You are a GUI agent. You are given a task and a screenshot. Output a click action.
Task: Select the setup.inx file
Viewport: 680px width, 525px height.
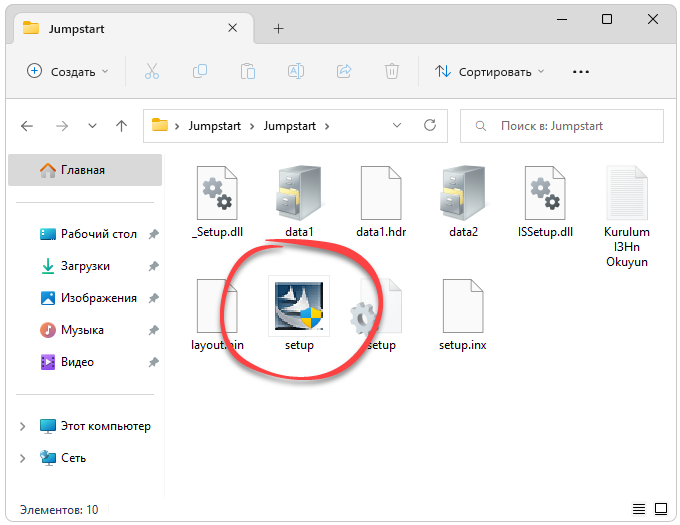click(x=463, y=315)
